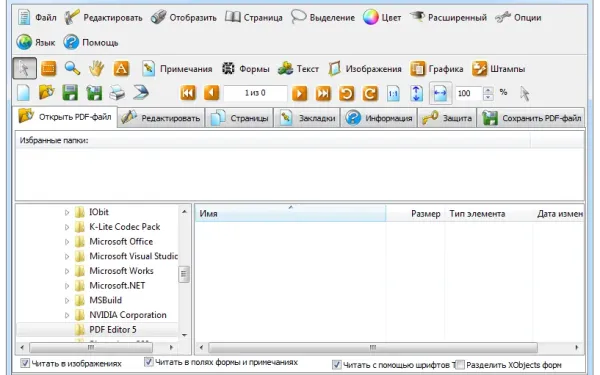Open the Опции menu

(518, 18)
